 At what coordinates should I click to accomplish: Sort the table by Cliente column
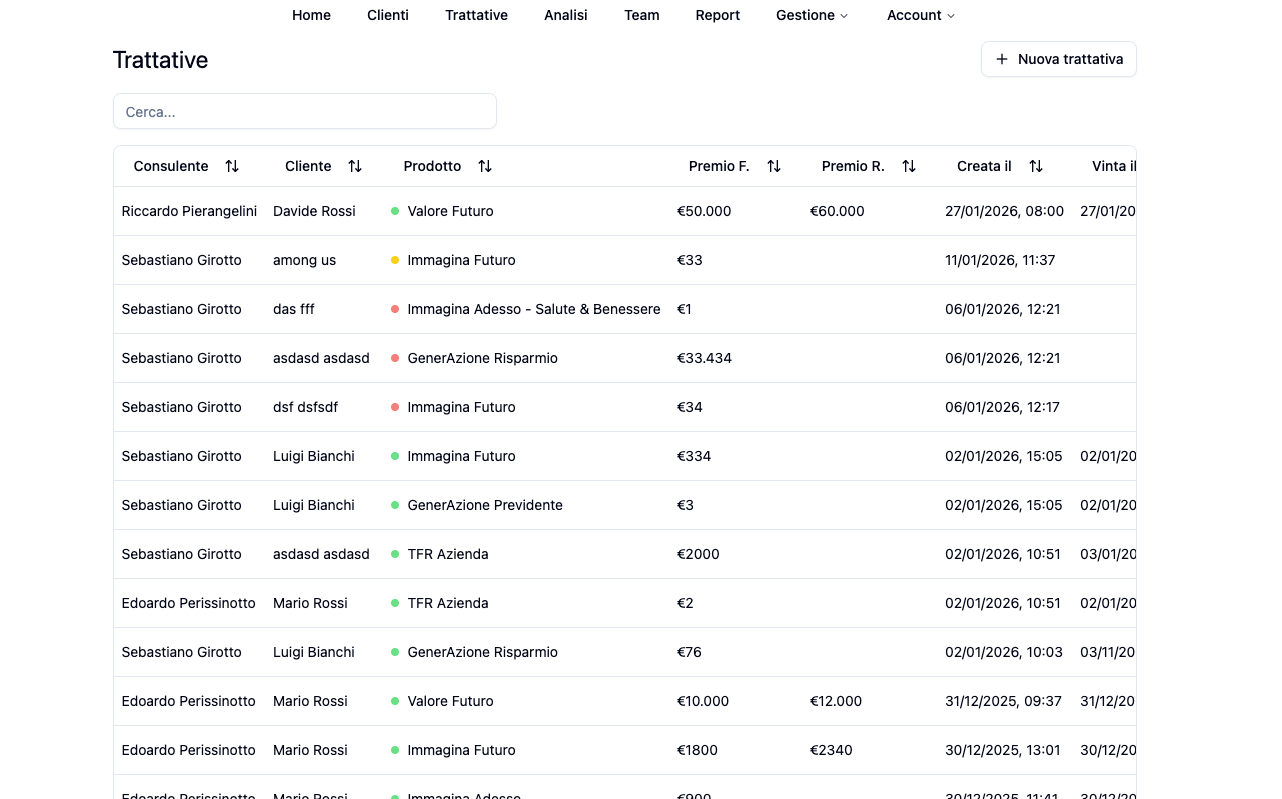pos(356,166)
